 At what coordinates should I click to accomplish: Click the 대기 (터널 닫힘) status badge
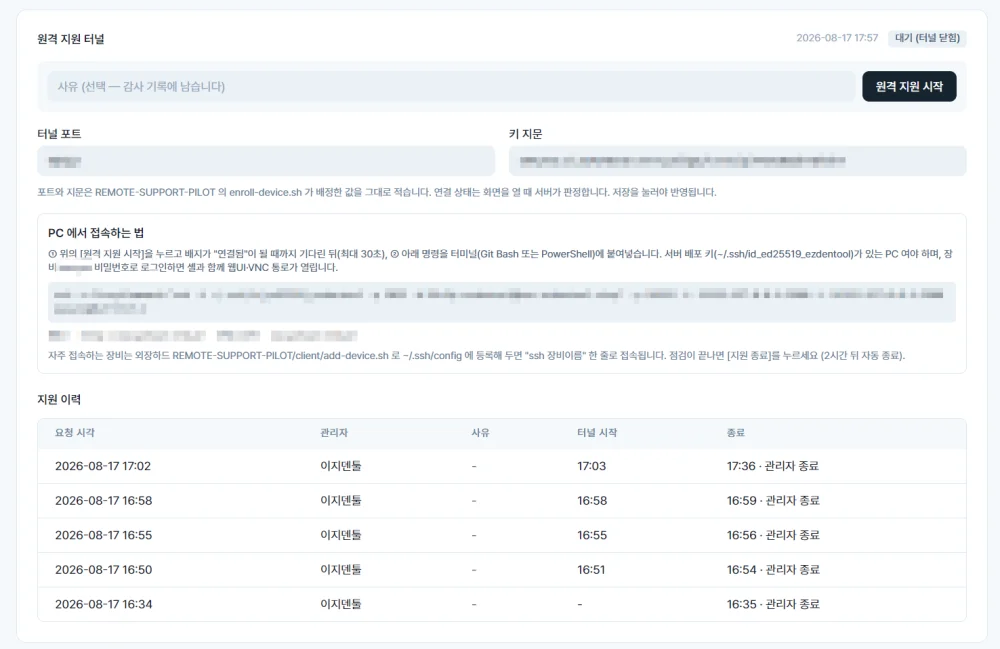click(927, 38)
